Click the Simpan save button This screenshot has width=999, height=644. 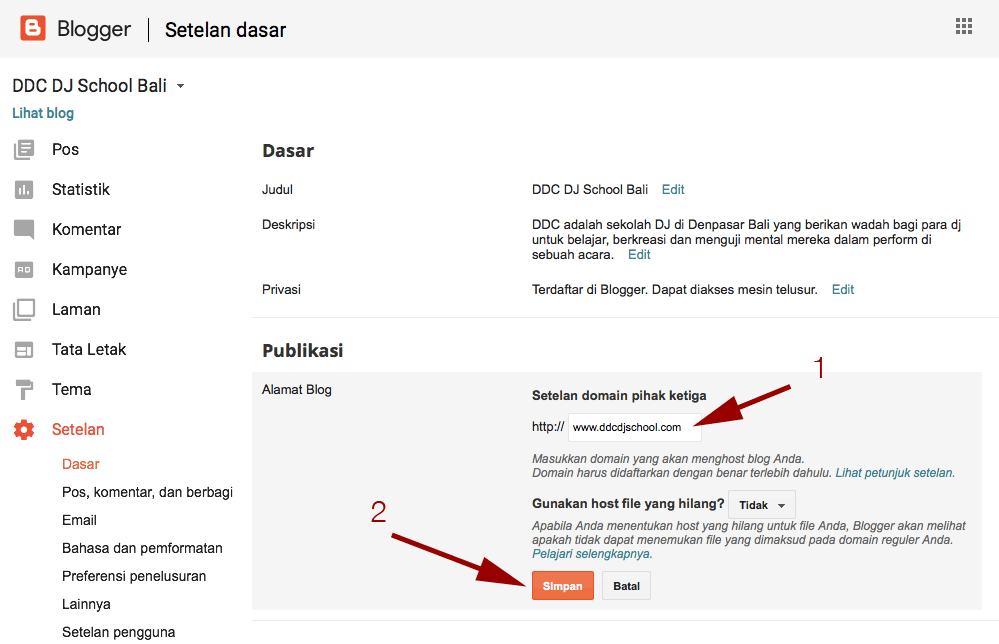[563, 586]
